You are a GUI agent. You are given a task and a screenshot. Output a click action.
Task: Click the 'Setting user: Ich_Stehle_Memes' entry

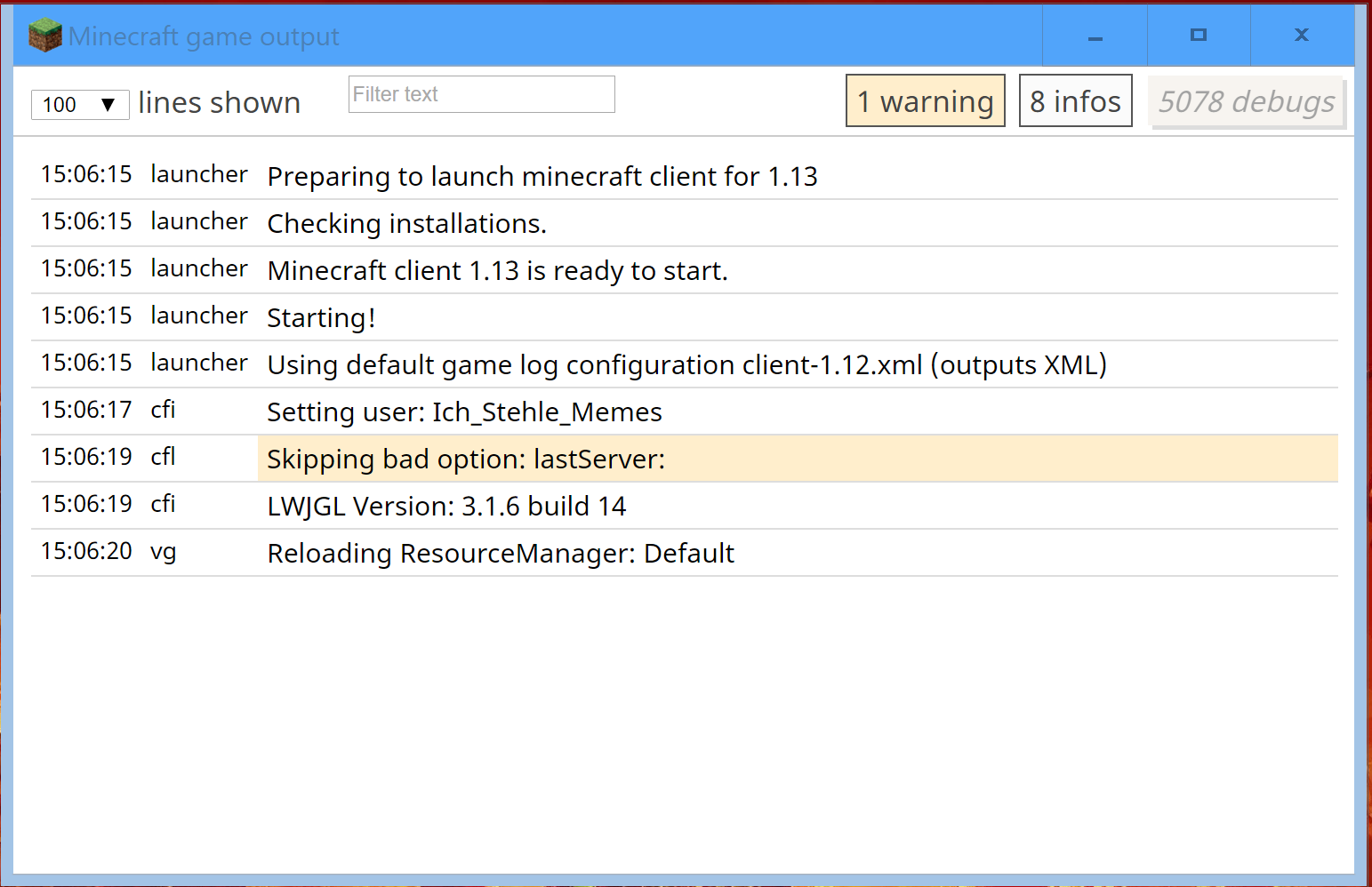464,412
